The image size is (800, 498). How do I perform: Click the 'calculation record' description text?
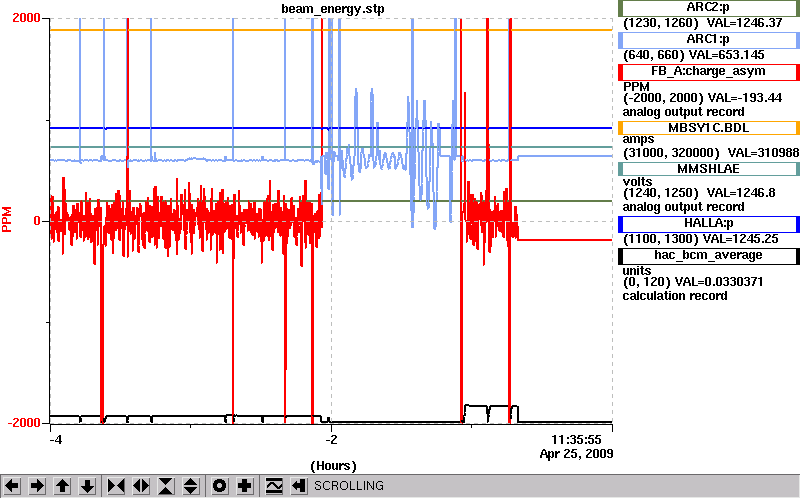coord(675,296)
